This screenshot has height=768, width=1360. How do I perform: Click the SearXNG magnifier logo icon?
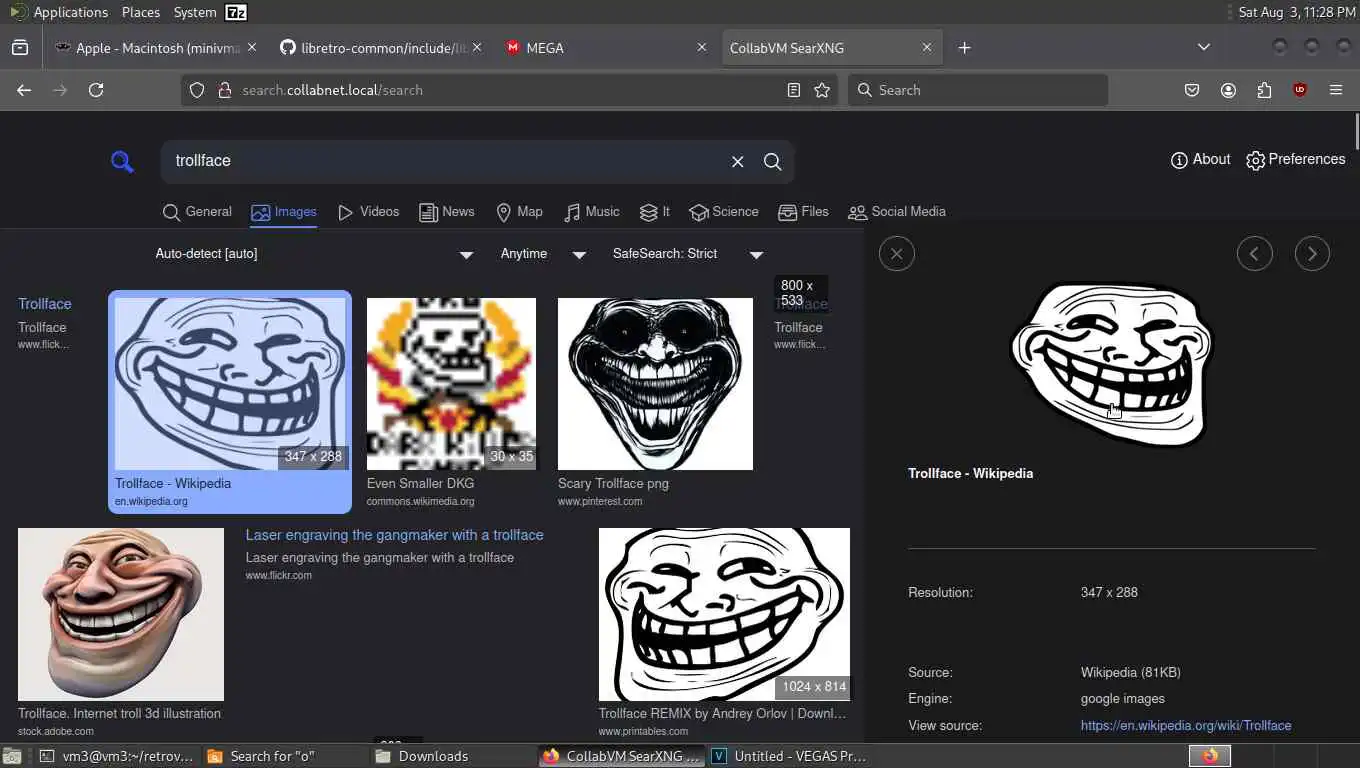122,161
